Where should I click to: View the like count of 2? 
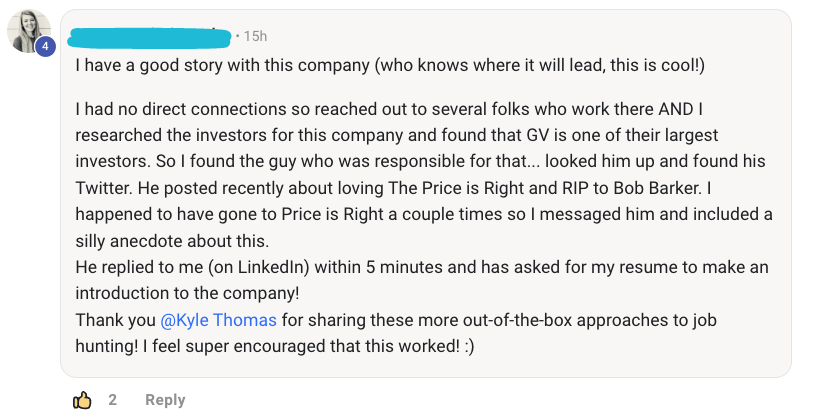113,400
